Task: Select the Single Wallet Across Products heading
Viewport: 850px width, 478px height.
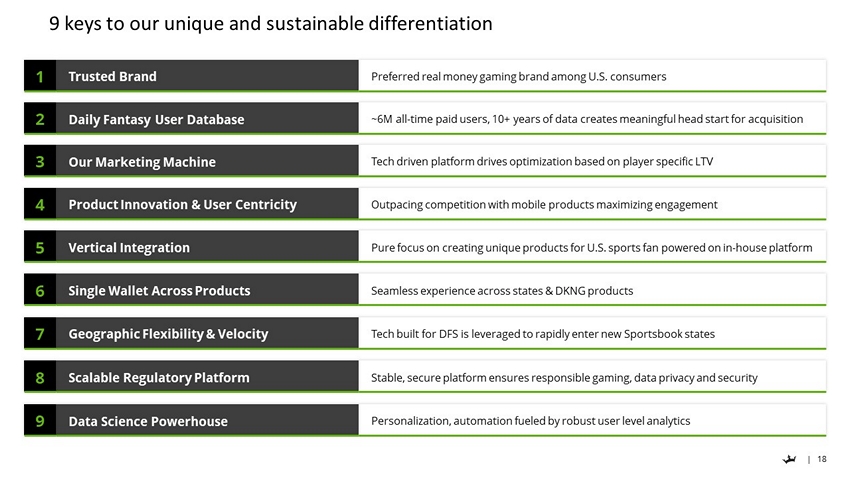Action: click(x=159, y=291)
